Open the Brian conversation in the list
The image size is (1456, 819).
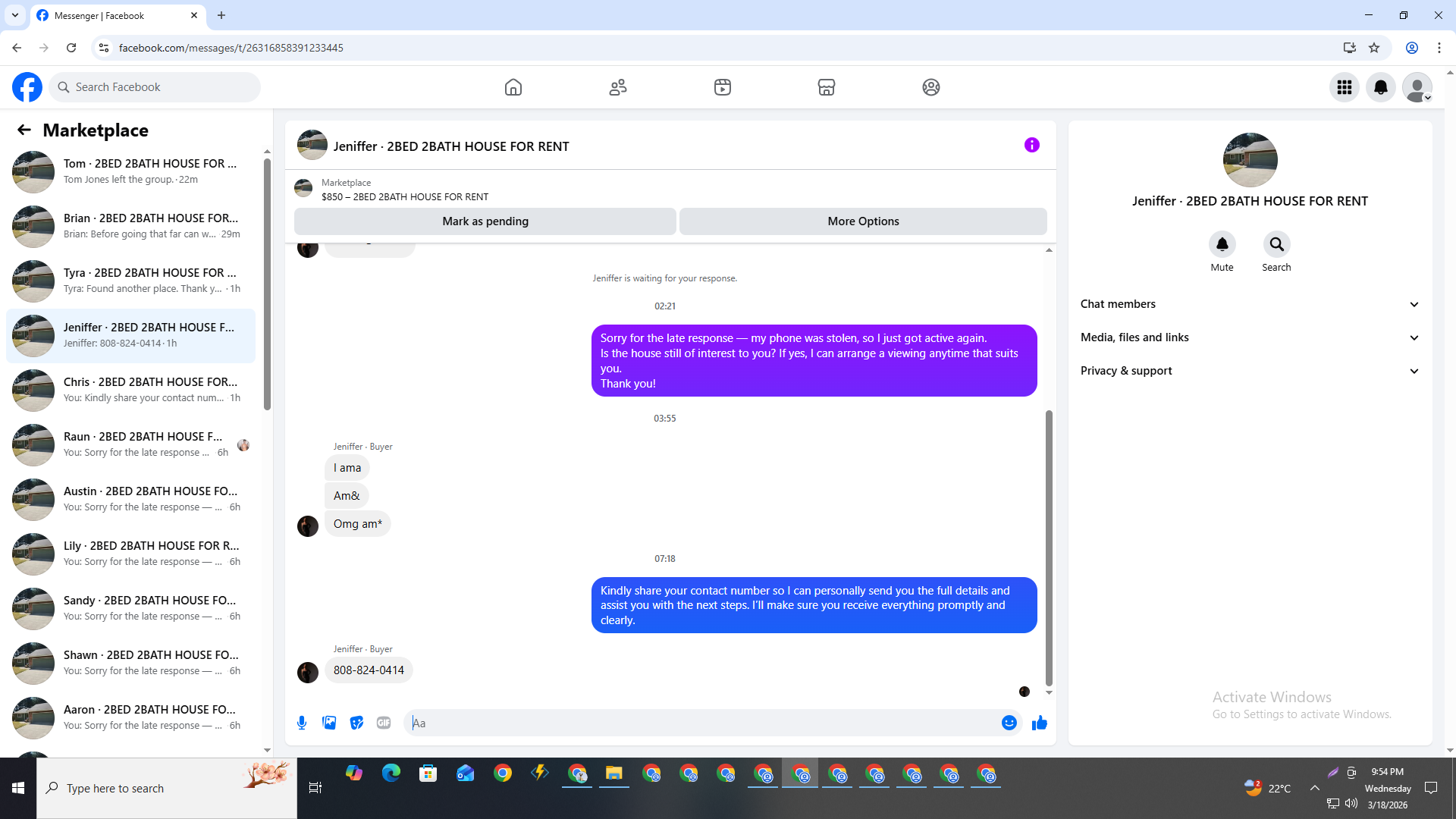[x=133, y=226]
